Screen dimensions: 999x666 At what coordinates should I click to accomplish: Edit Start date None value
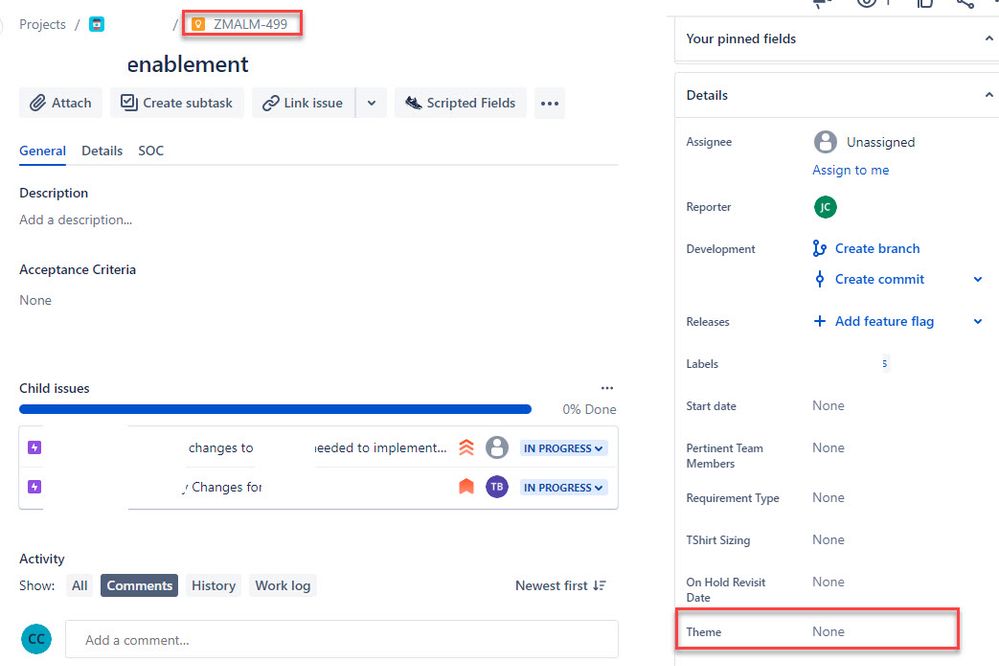pos(828,406)
